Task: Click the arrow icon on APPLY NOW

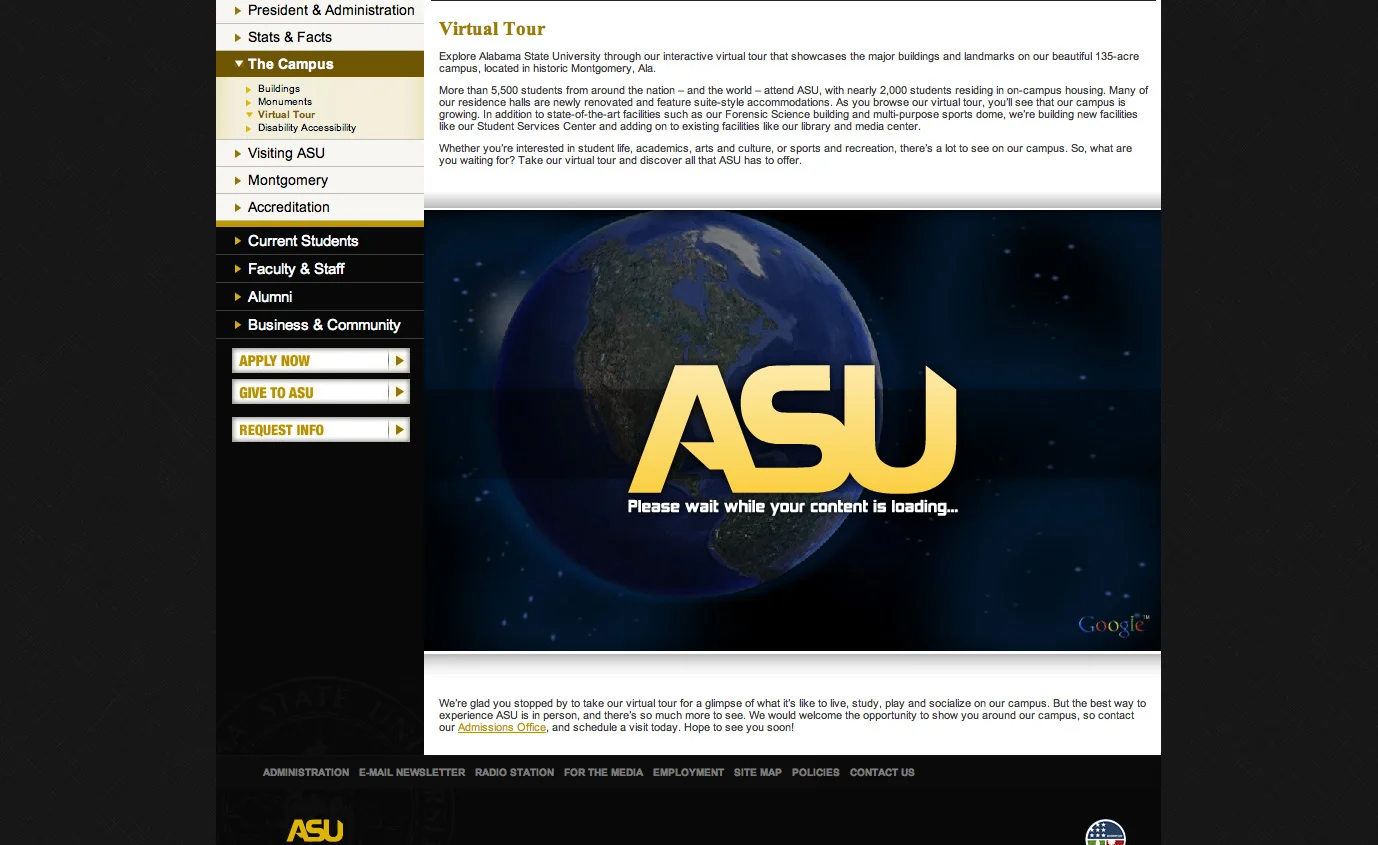Action: (399, 361)
